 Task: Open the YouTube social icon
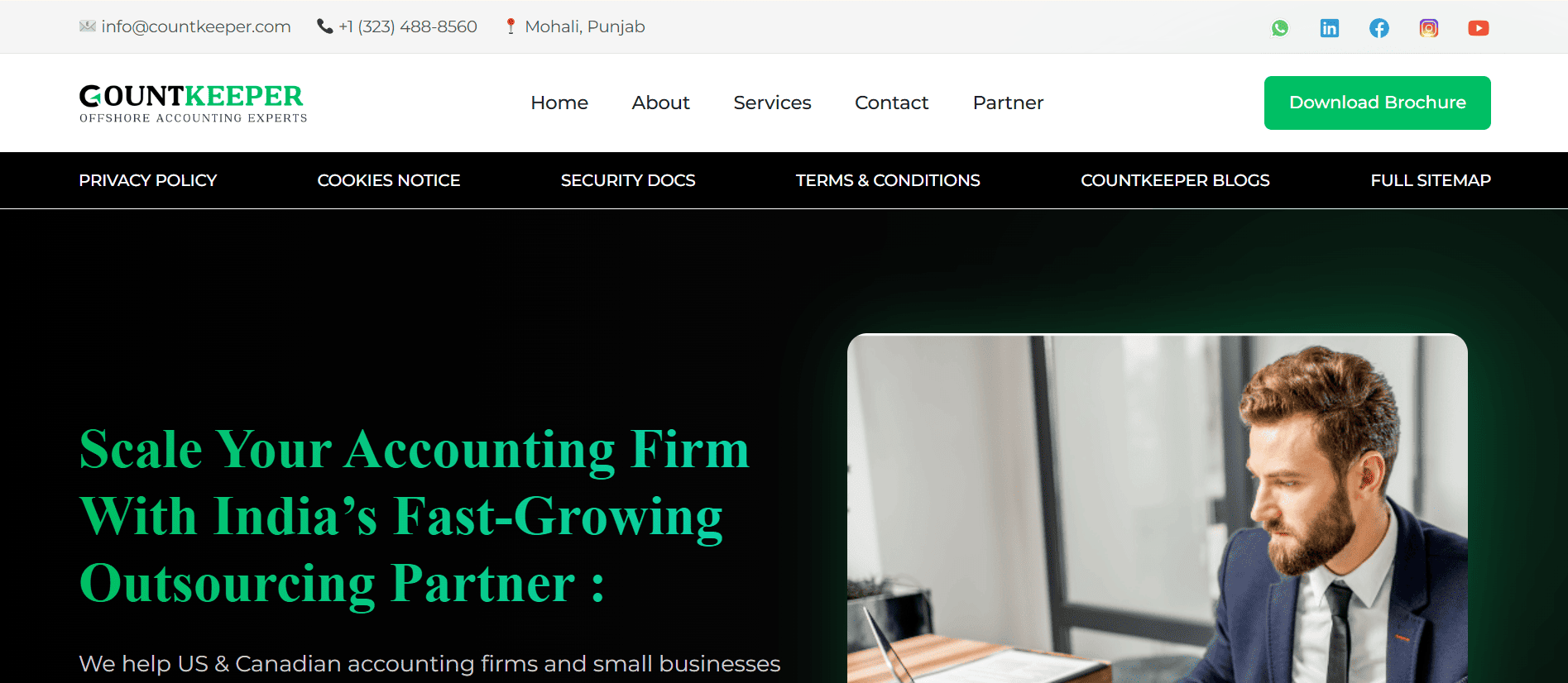tap(1478, 28)
